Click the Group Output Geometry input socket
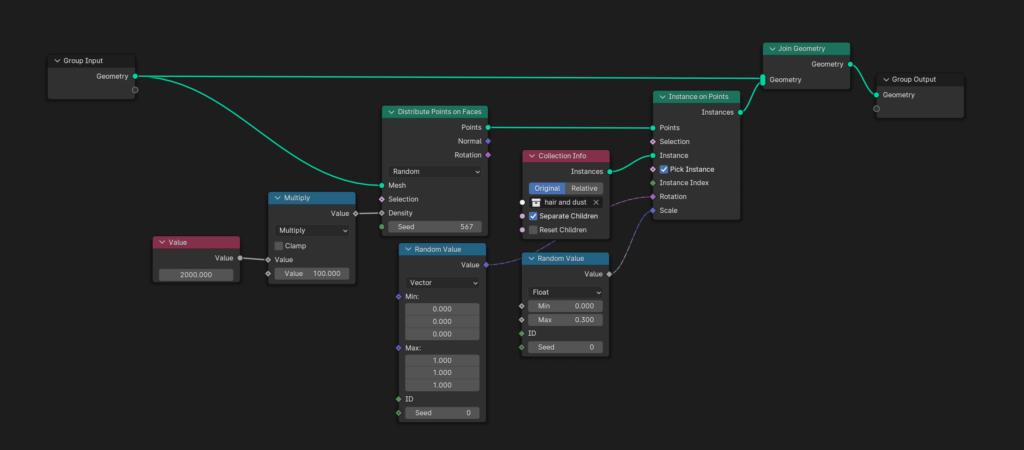The height and width of the screenshot is (450, 1024). (x=876, y=95)
